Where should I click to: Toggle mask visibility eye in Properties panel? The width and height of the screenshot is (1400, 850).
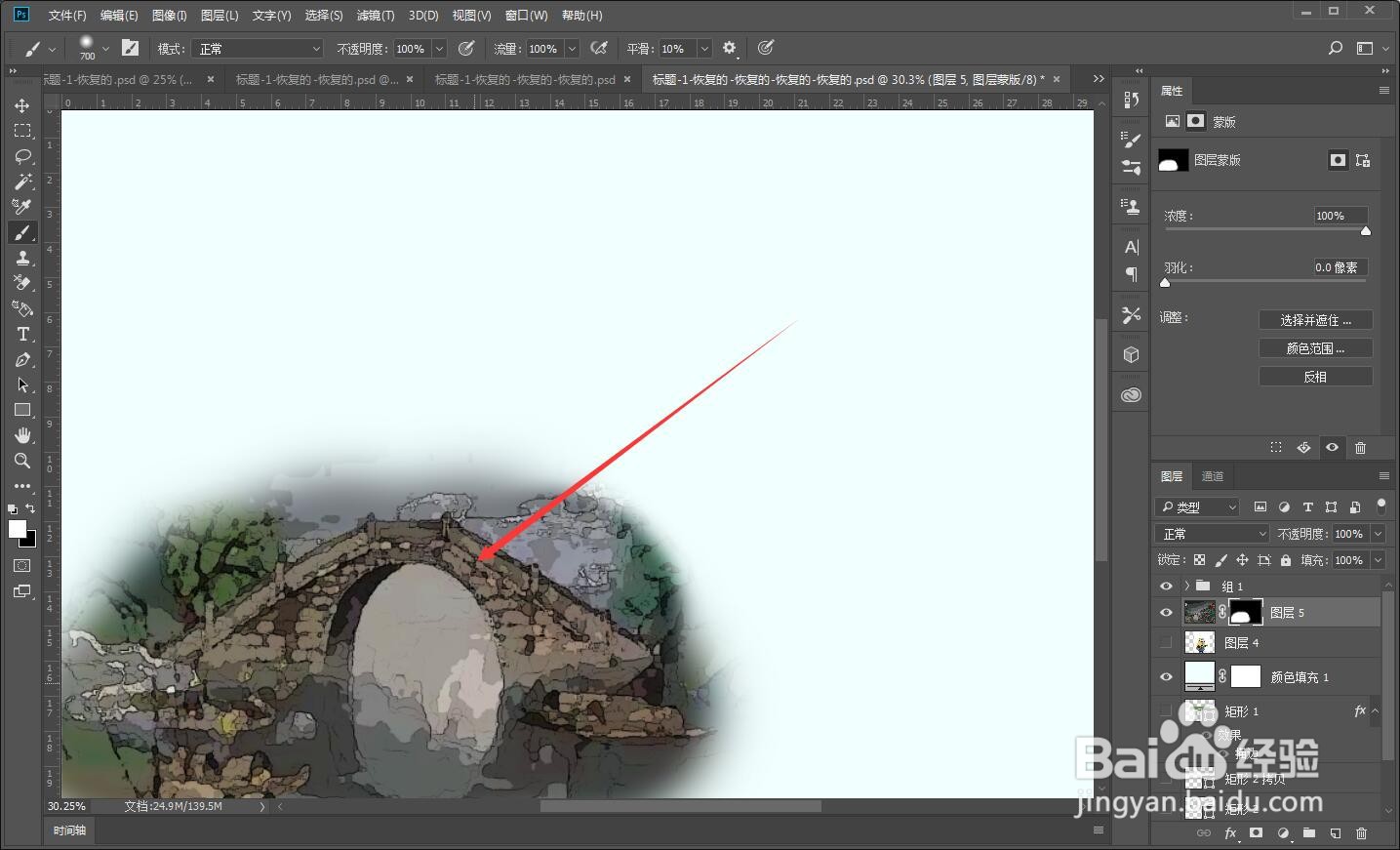point(1332,447)
